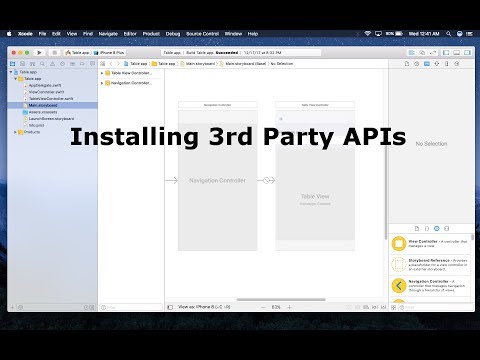
Task: Pick the Storyboard Reference library object
Action: pyautogui.click(x=430, y=264)
